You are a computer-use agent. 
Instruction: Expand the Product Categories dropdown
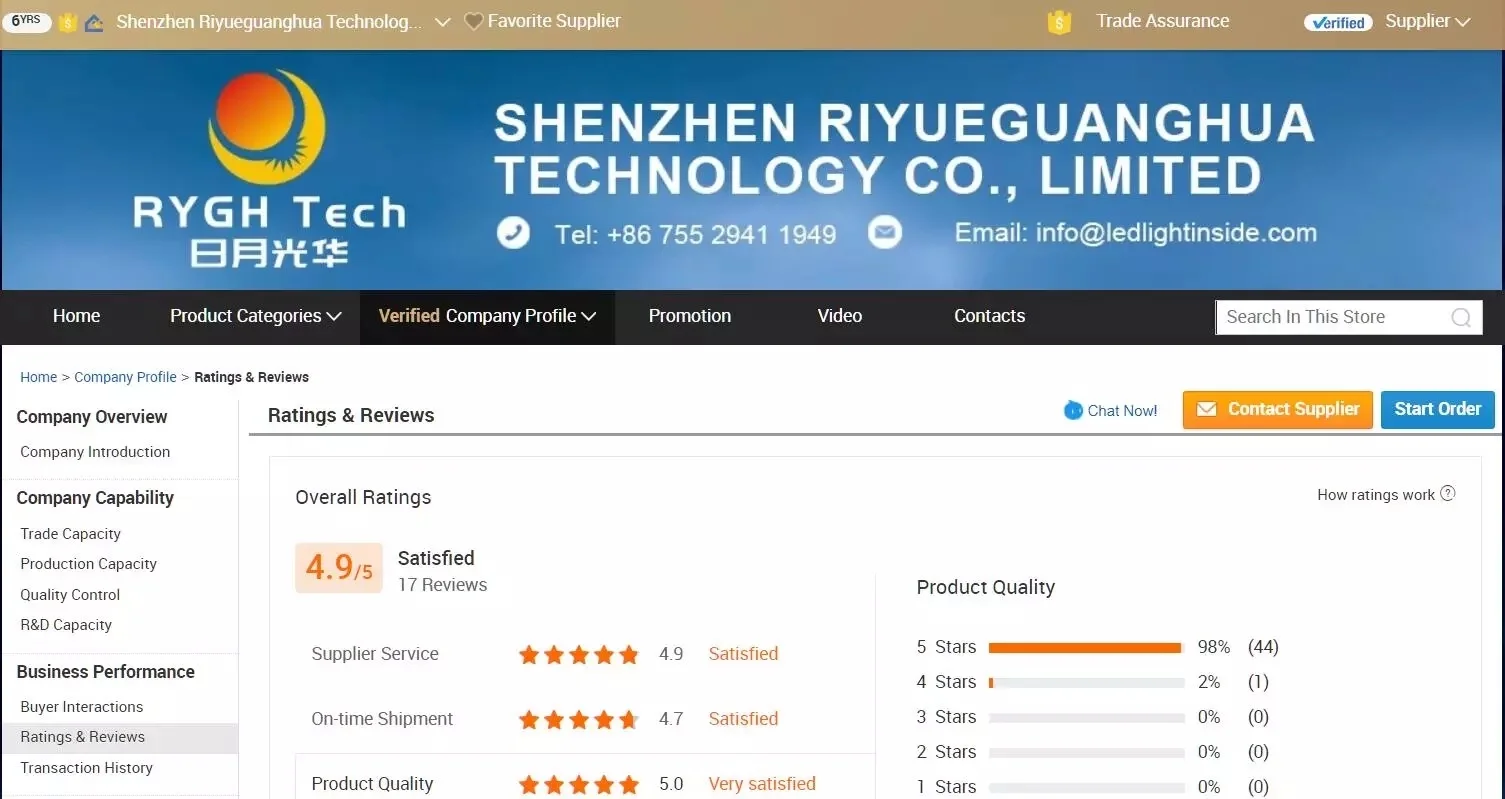(255, 316)
